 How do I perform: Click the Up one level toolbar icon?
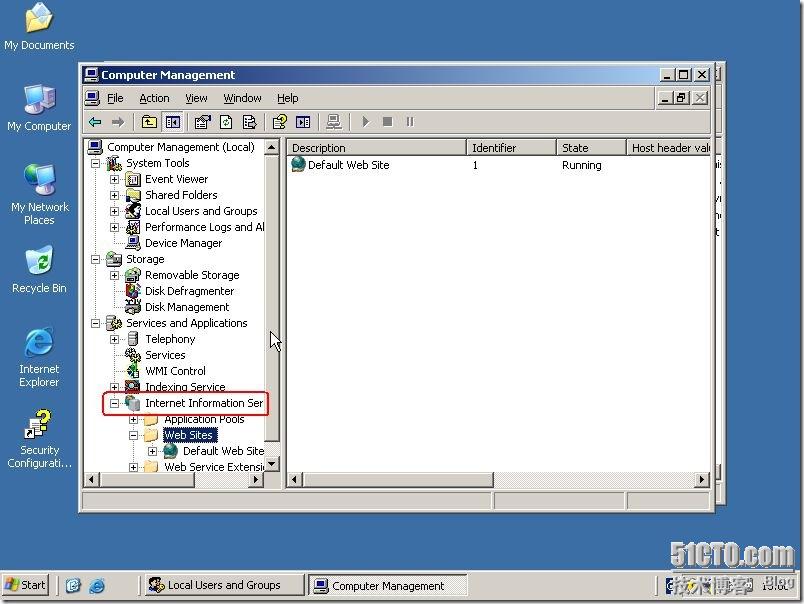click(149, 122)
